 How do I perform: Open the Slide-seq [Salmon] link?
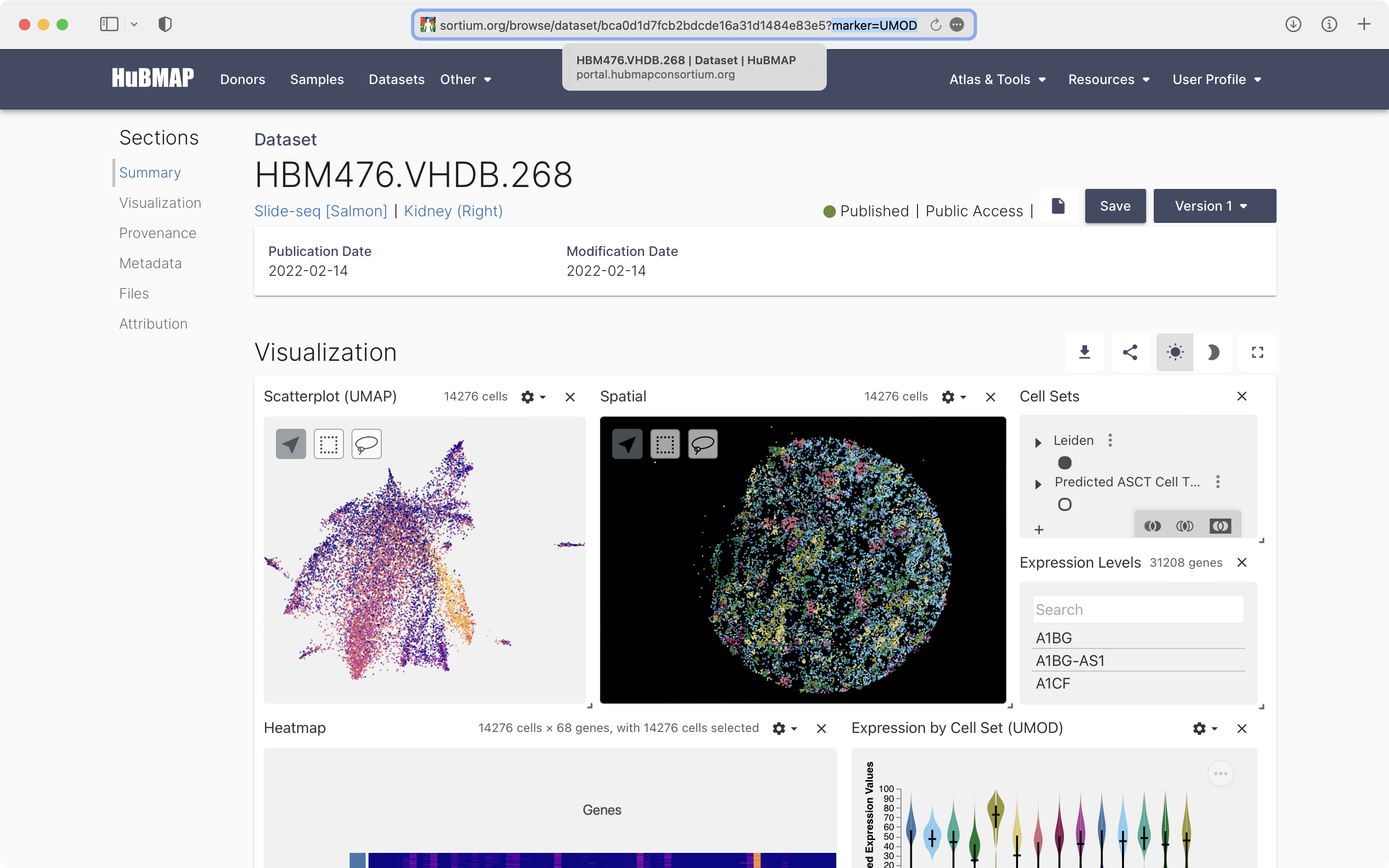pyautogui.click(x=320, y=211)
